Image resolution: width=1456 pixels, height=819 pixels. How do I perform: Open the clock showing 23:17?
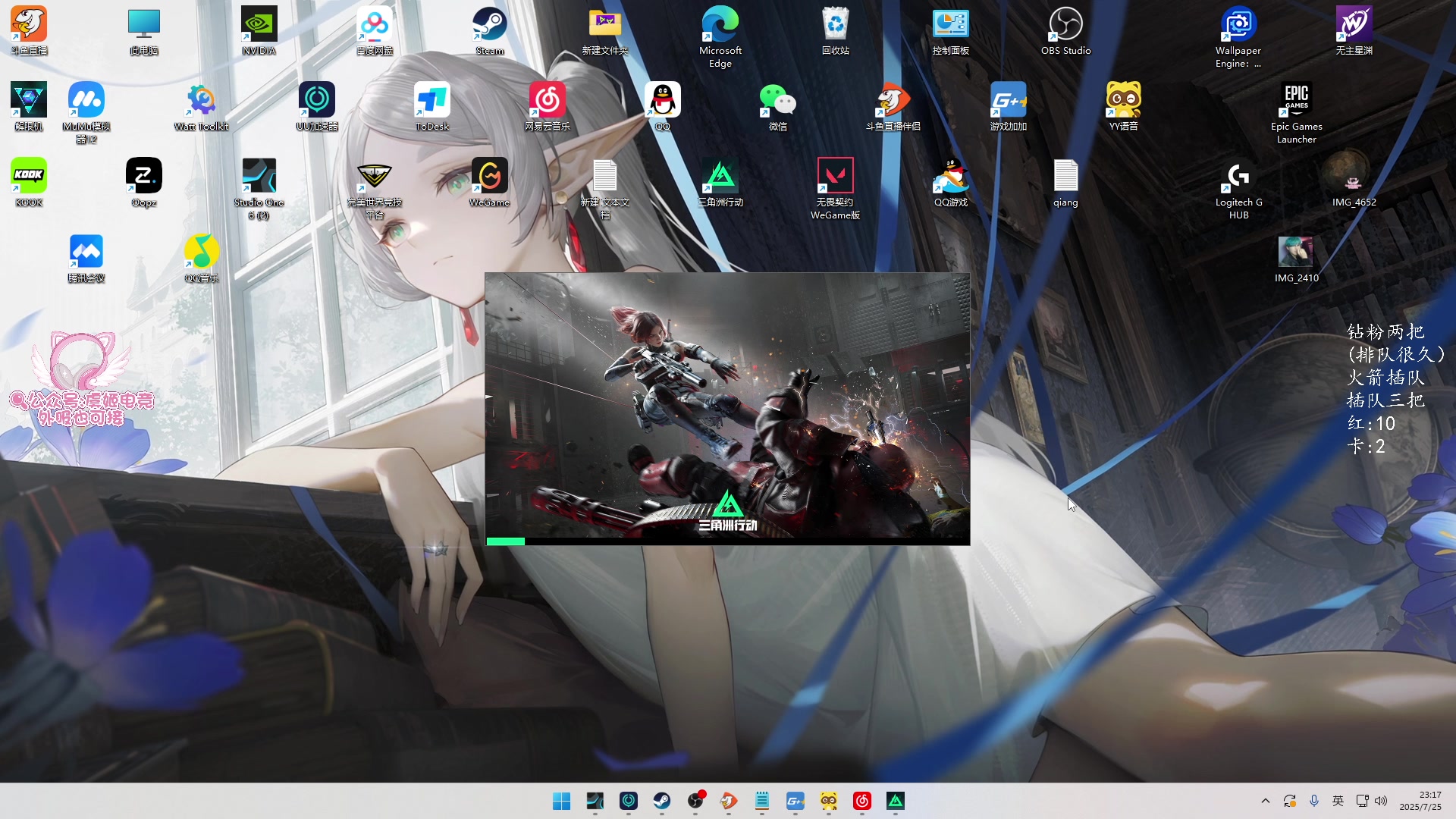tap(1420, 801)
